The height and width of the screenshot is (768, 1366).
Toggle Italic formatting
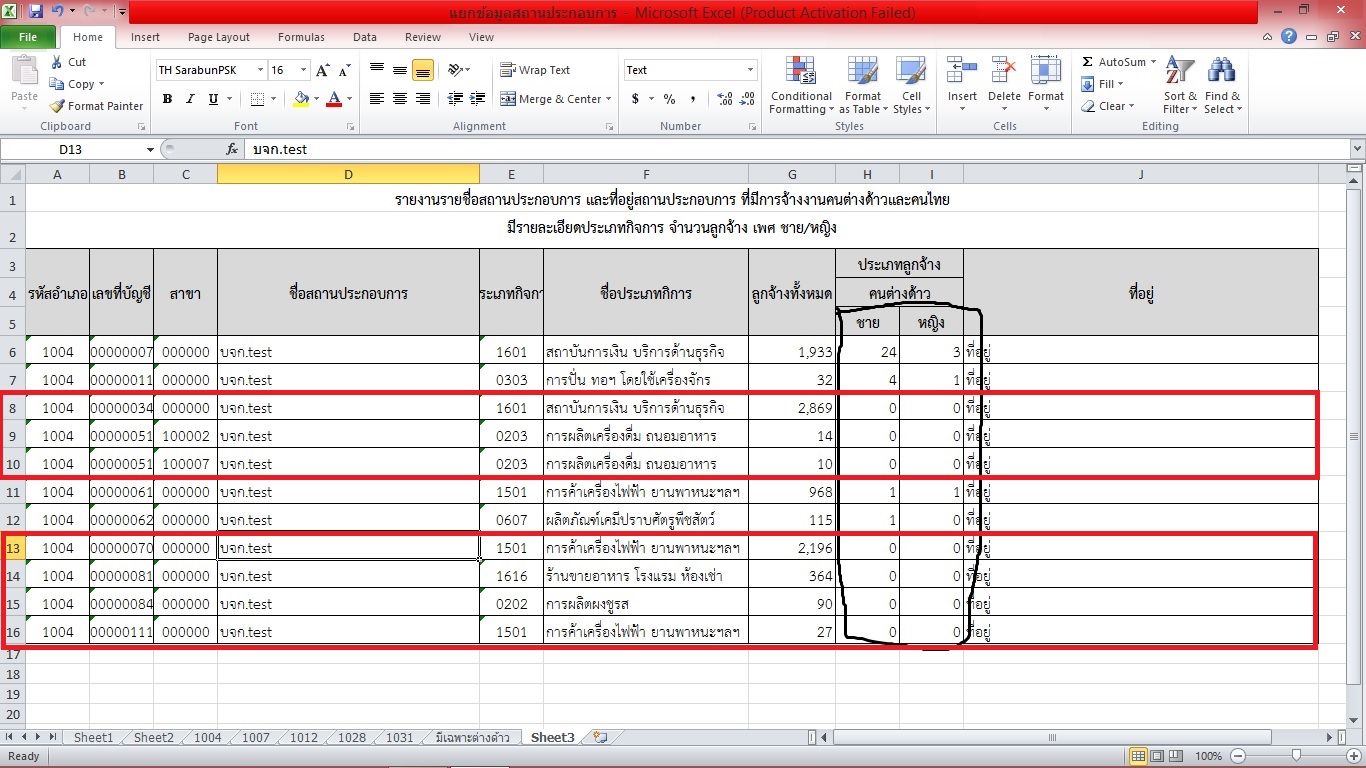click(190, 99)
